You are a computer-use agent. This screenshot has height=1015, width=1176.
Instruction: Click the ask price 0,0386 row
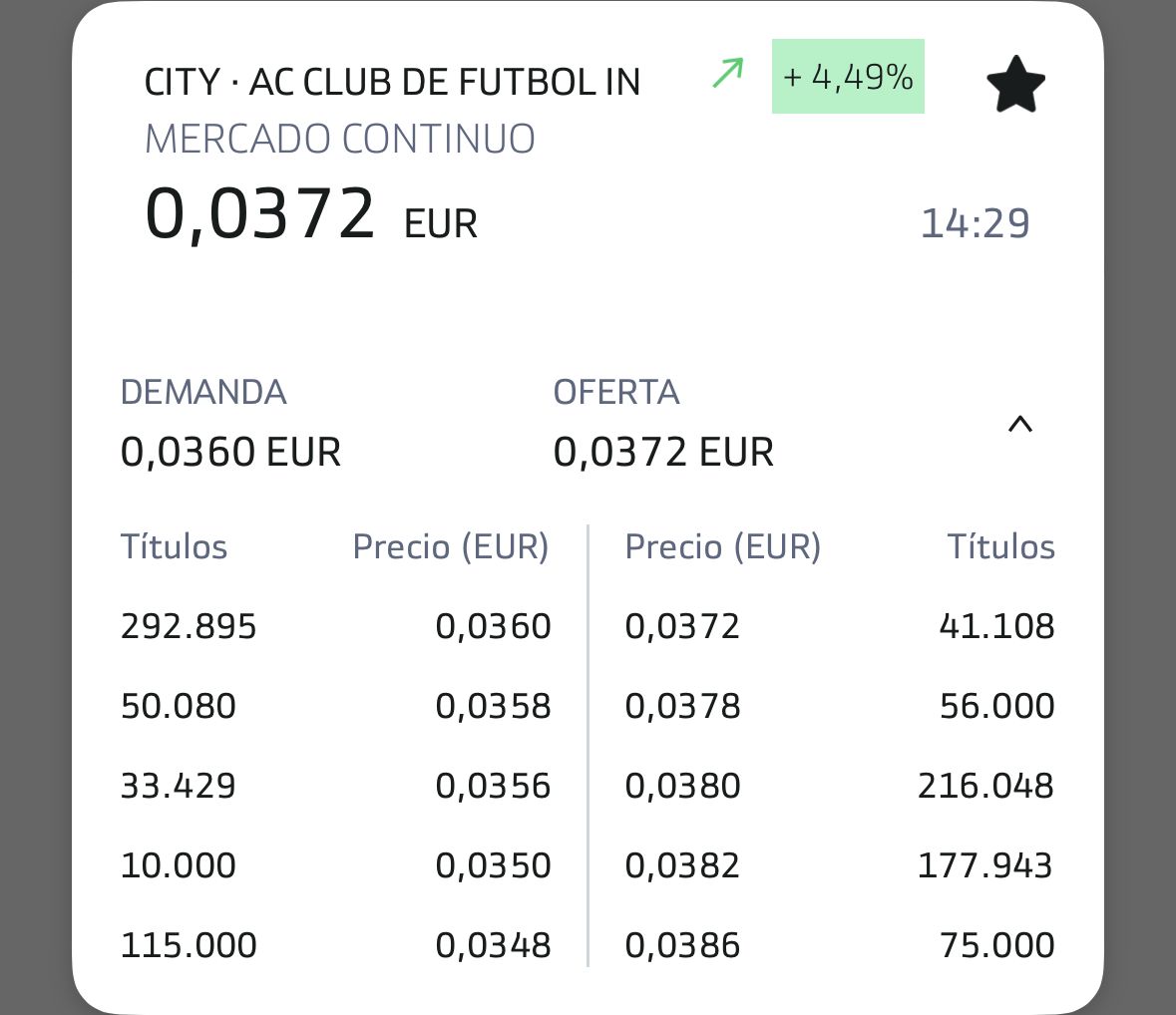pyautogui.click(x=682, y=945)
